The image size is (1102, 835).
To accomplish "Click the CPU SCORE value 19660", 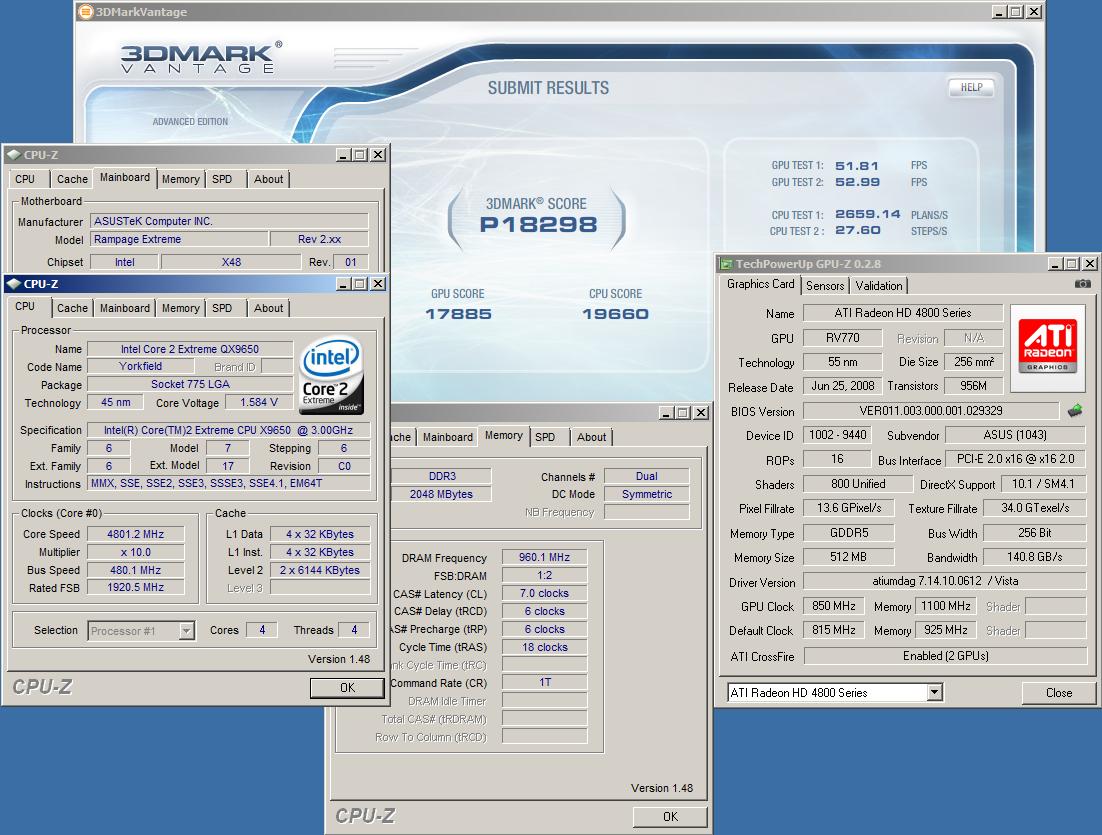I will [x=615, y=314].
